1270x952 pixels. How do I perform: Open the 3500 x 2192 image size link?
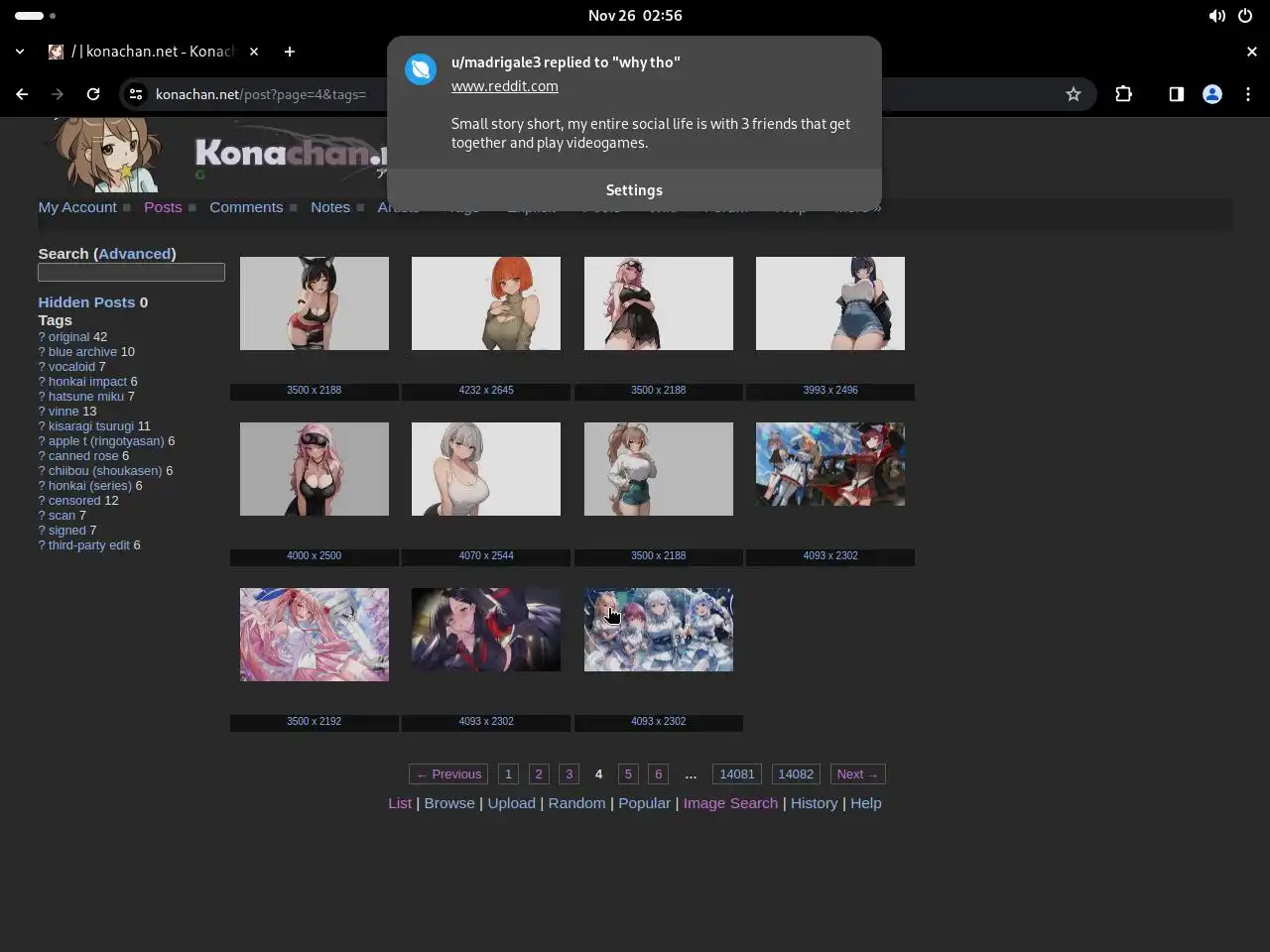pyautogui.click(x=314, y=722)
